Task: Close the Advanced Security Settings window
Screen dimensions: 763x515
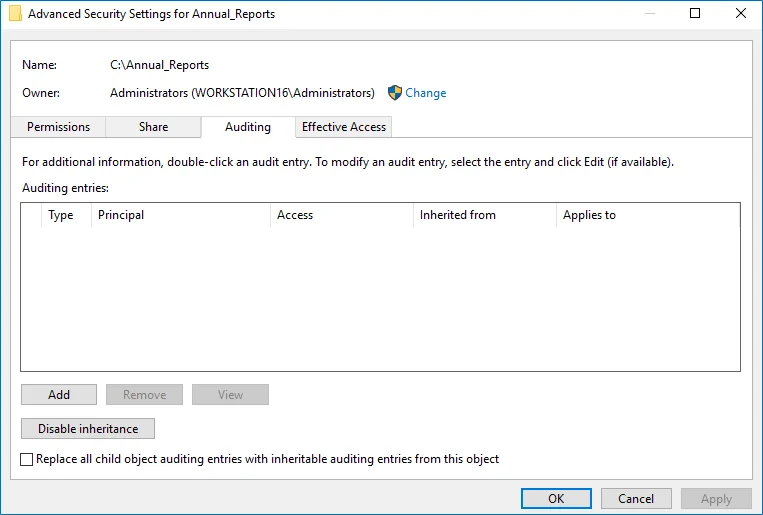Action: [x=741, y=13]
